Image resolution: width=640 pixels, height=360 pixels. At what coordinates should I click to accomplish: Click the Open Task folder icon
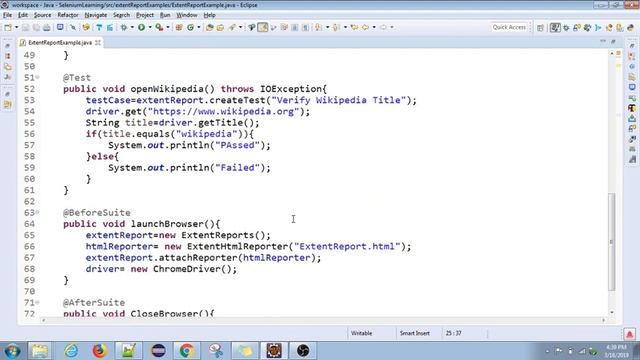(220, 27)
